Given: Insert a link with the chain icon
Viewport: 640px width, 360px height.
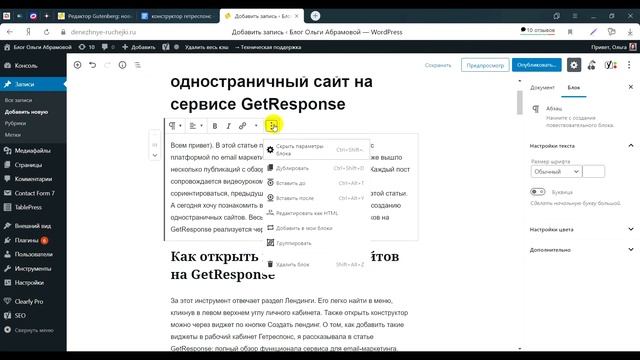Looking at the screenshot, I should [x=242, y=126].
